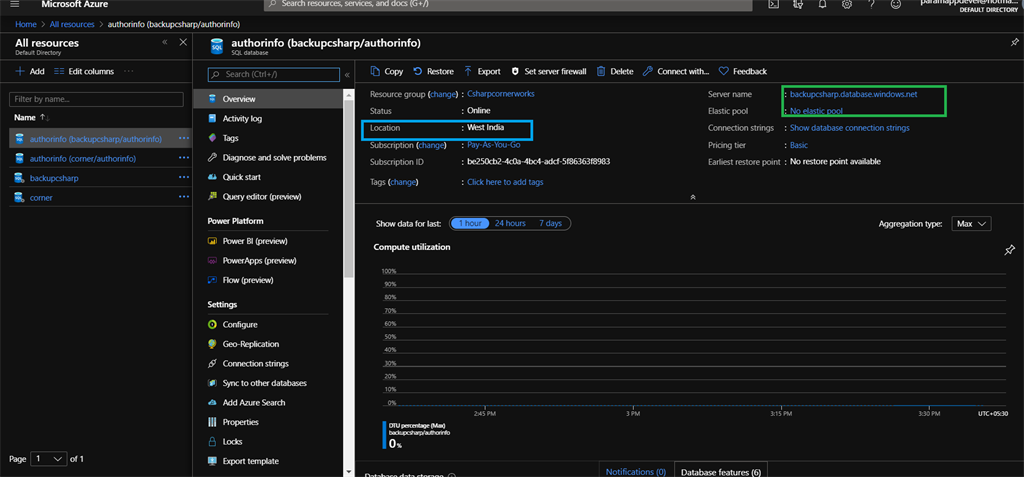Click Show database connection strings link
The image size is (1024, 477).
[x=850, y=128]
